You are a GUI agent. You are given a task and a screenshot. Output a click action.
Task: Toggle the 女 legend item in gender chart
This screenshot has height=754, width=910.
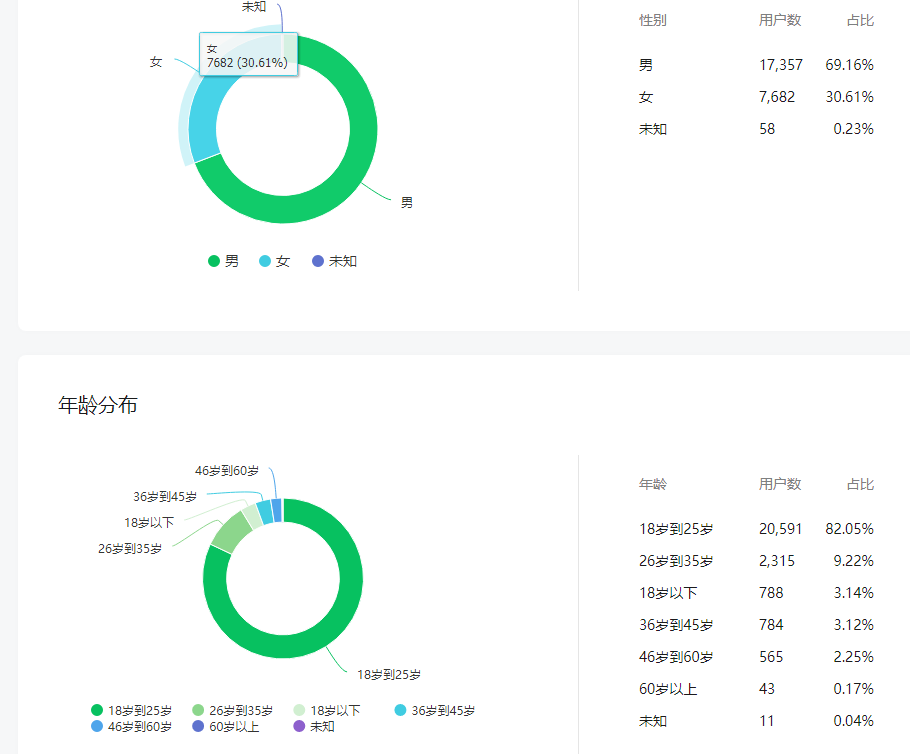pyautogui.click(x=275, y=261)
